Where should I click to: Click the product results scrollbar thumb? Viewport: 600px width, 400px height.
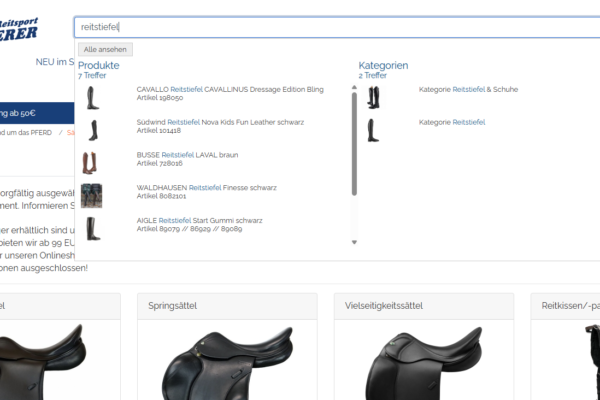[x=354, y=144]
